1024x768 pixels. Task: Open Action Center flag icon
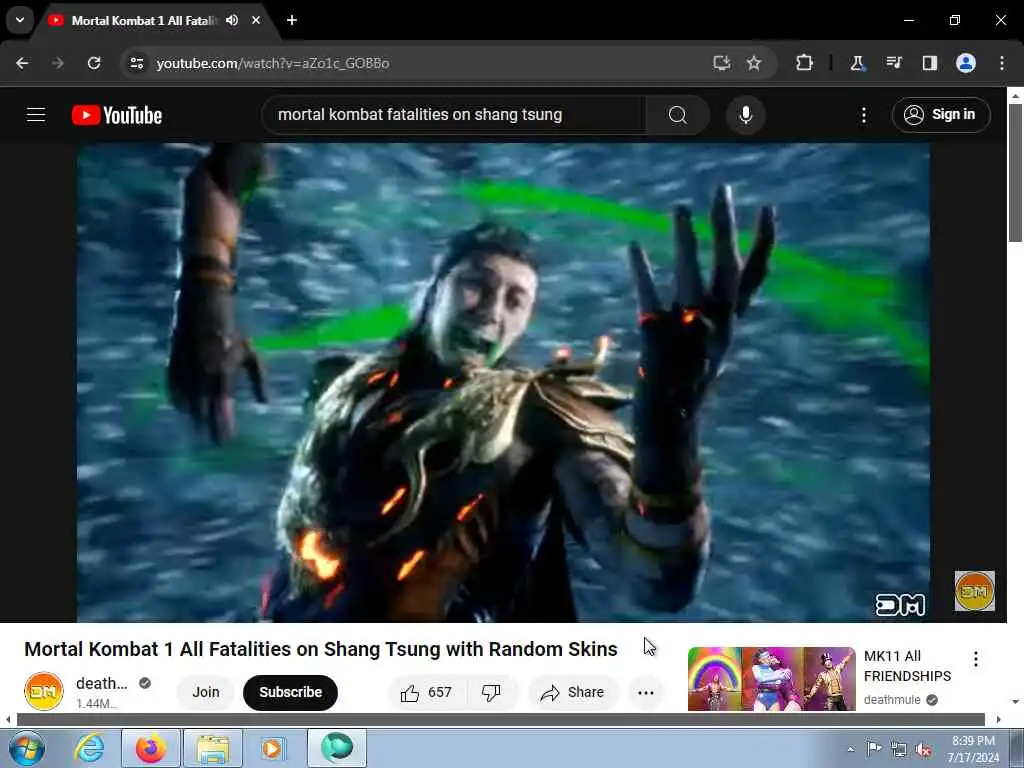click(874, 748)
